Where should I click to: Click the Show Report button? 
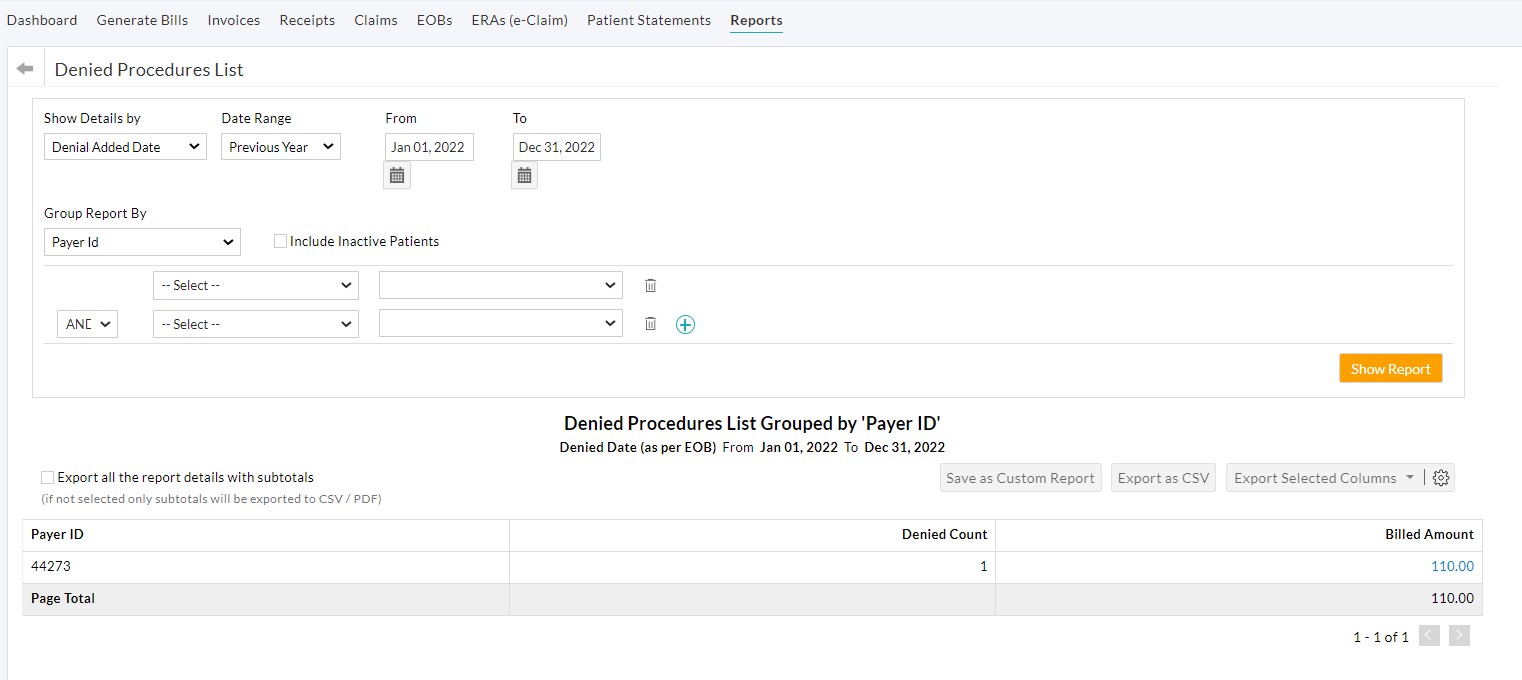point(1390,369)
